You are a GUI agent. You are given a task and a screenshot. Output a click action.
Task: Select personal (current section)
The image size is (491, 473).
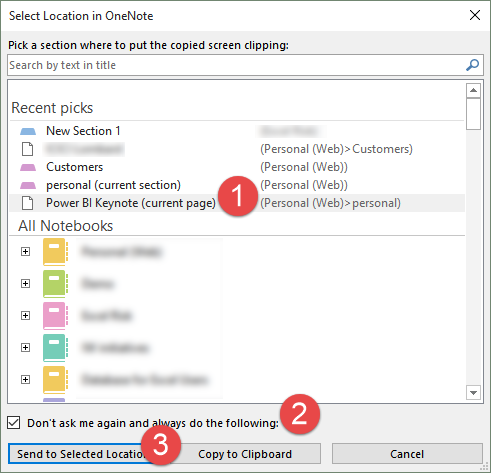pos(237,185)
